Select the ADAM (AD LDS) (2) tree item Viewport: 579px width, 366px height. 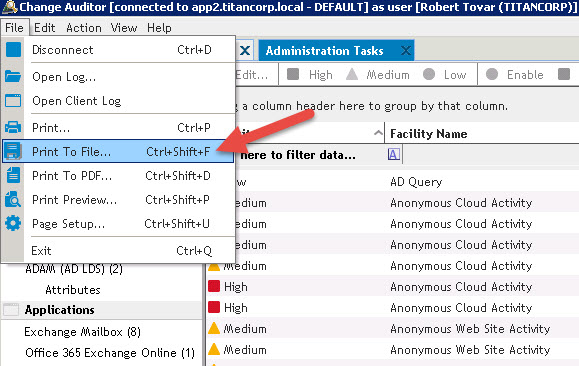pyautogui.click(x=74, y=268)
